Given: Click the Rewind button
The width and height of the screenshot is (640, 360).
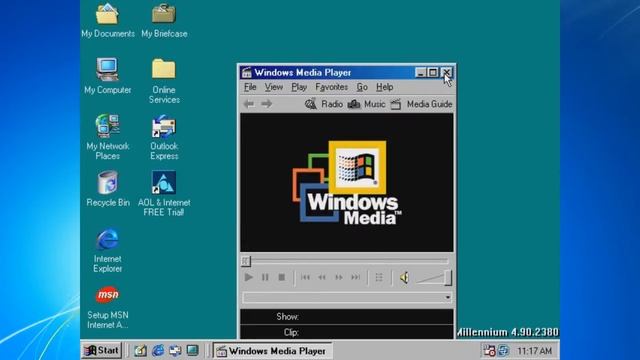Looking at the screenshot, I should point(322,278).
